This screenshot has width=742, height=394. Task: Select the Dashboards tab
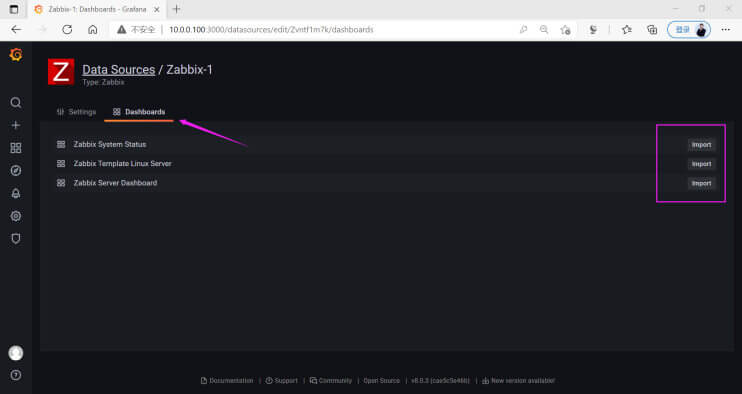139,112
